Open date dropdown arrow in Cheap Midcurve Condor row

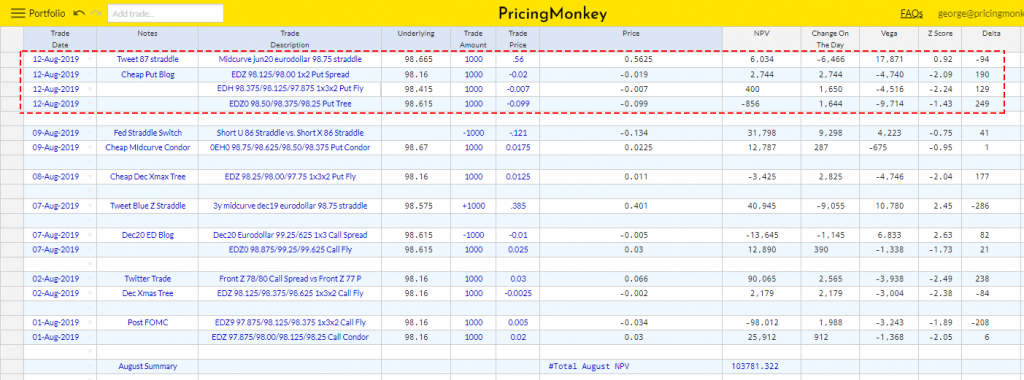pos(90,148)
